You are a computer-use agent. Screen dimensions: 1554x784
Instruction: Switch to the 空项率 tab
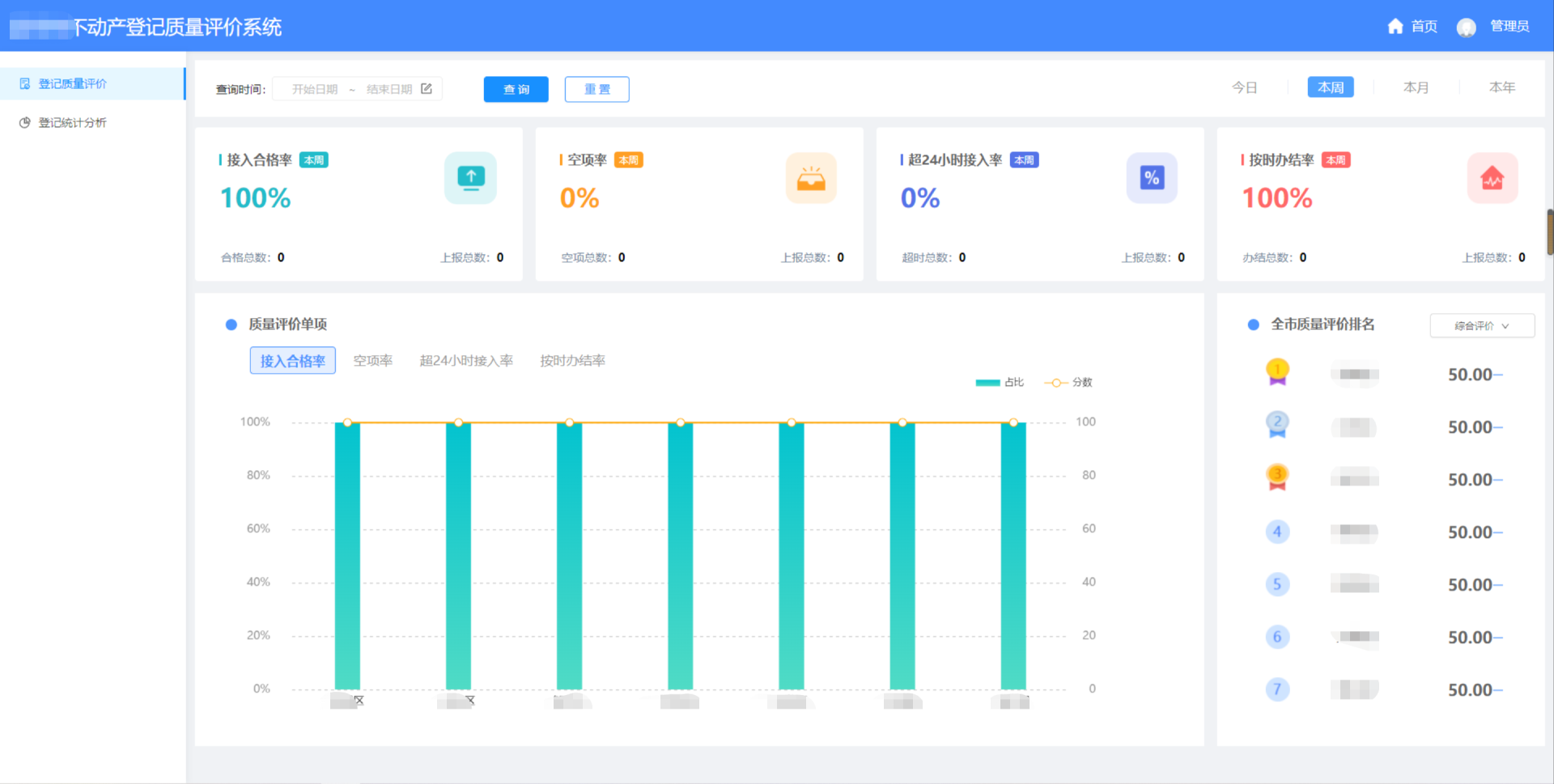pyautogui.click(x=372, y=361)
